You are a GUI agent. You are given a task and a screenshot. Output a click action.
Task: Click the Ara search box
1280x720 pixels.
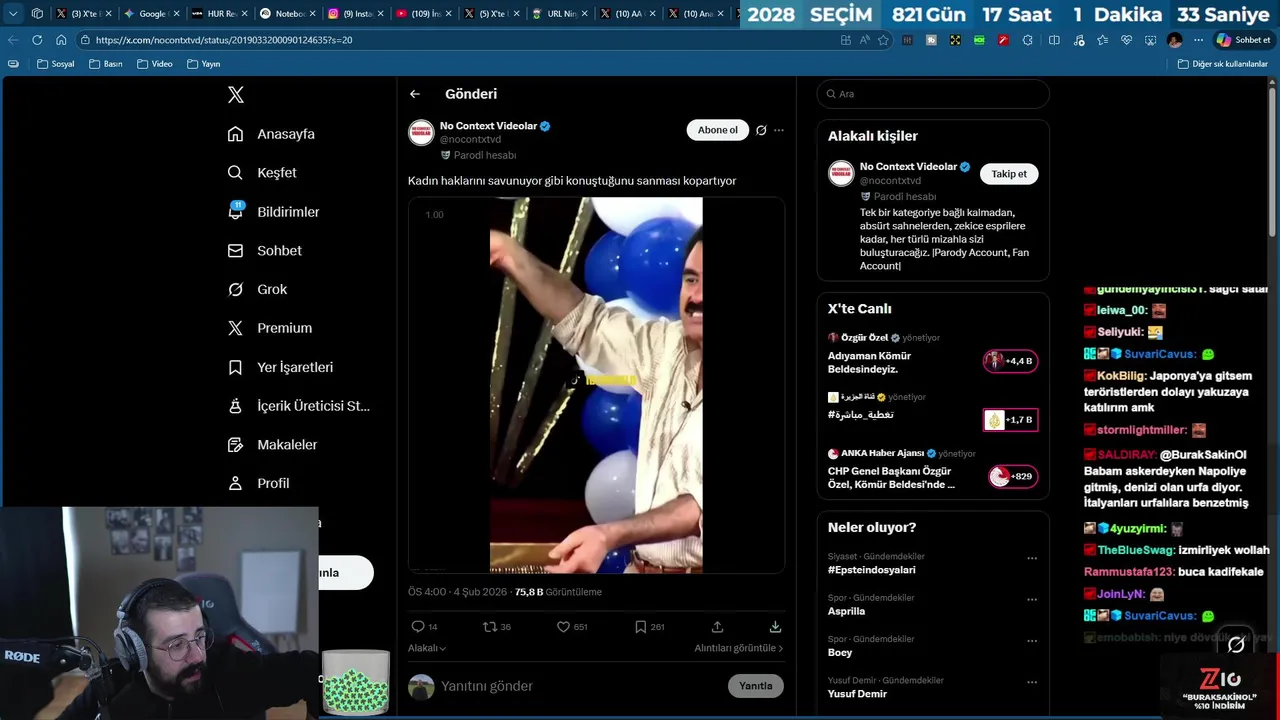(933, 94)
